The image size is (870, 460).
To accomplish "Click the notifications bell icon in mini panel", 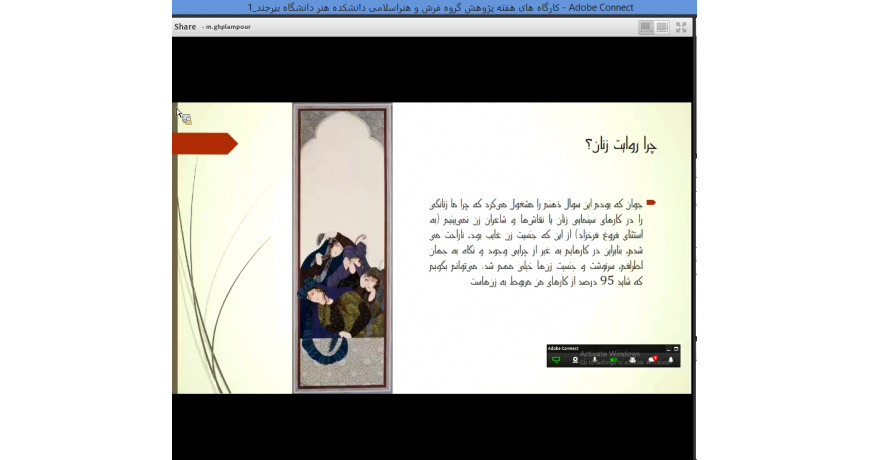I will click(671, 360).
